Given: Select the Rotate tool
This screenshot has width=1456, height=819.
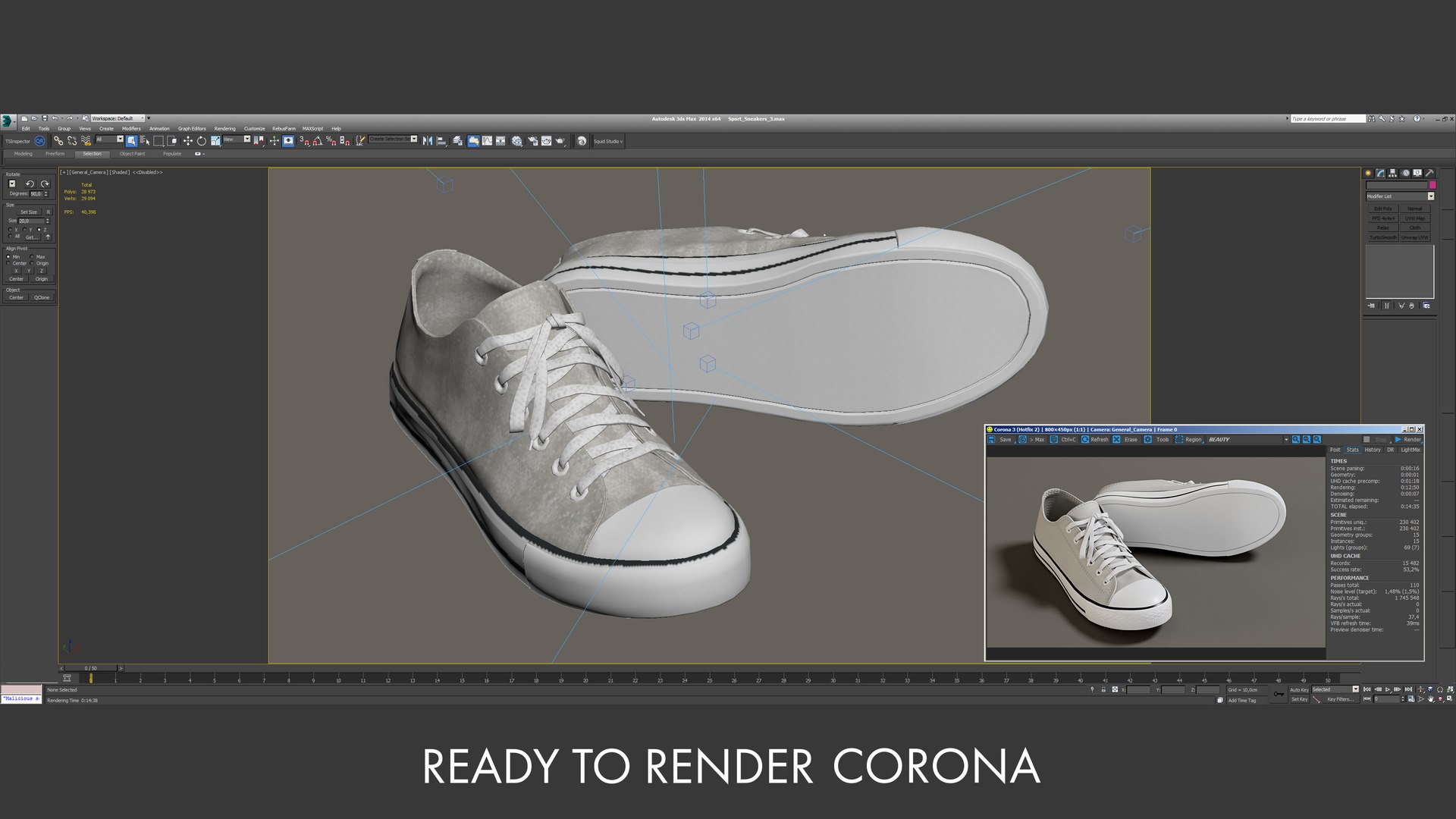Looking at the screenshot, I should 201,141.
